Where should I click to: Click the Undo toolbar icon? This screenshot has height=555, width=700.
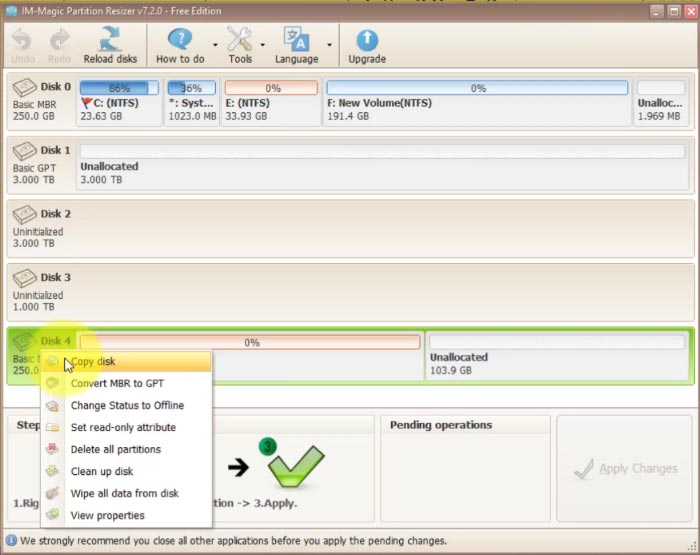pyautogui.click(x=21, y=40)
